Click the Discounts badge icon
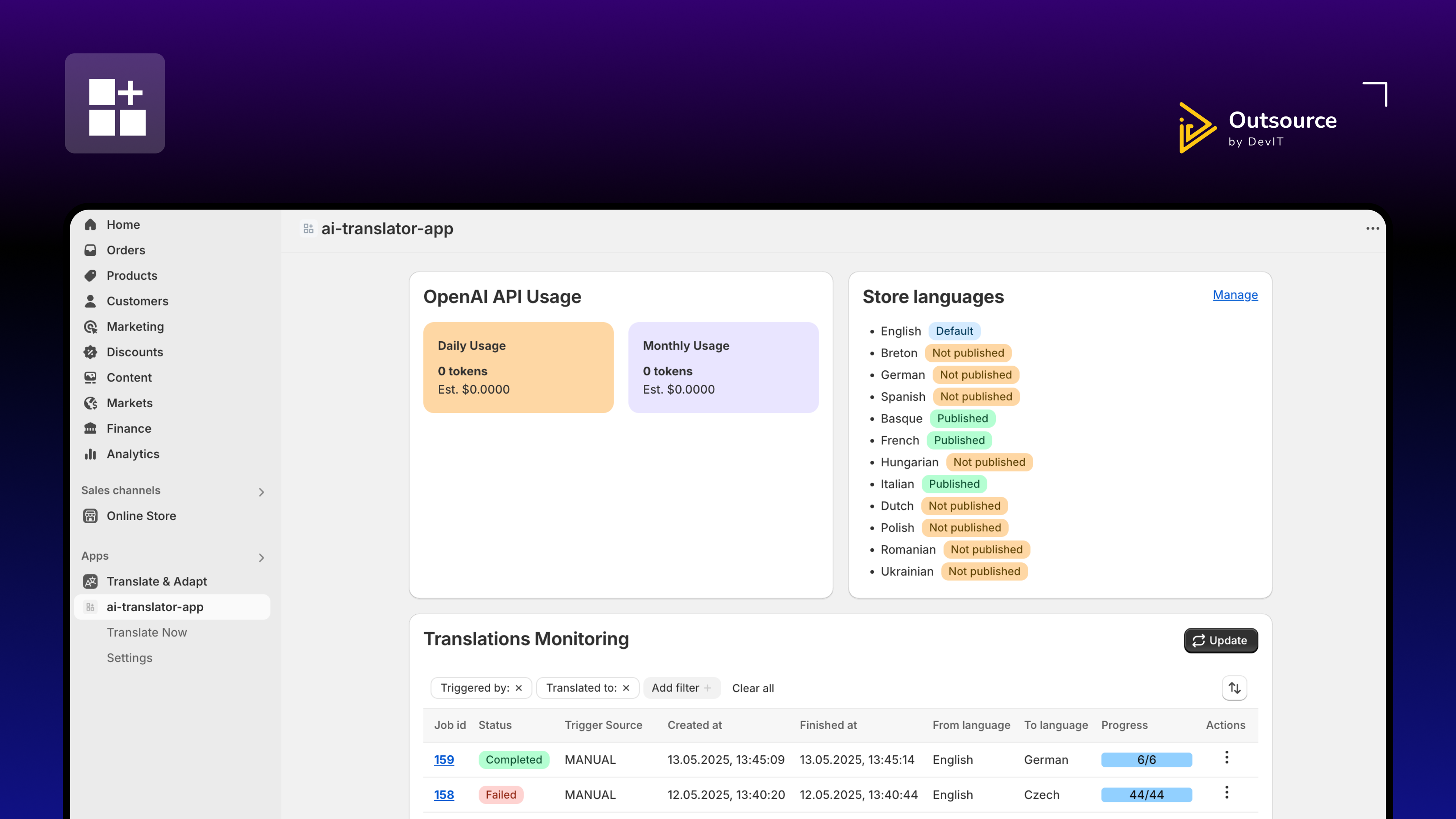1456x819 pixels. coord(91,351)
